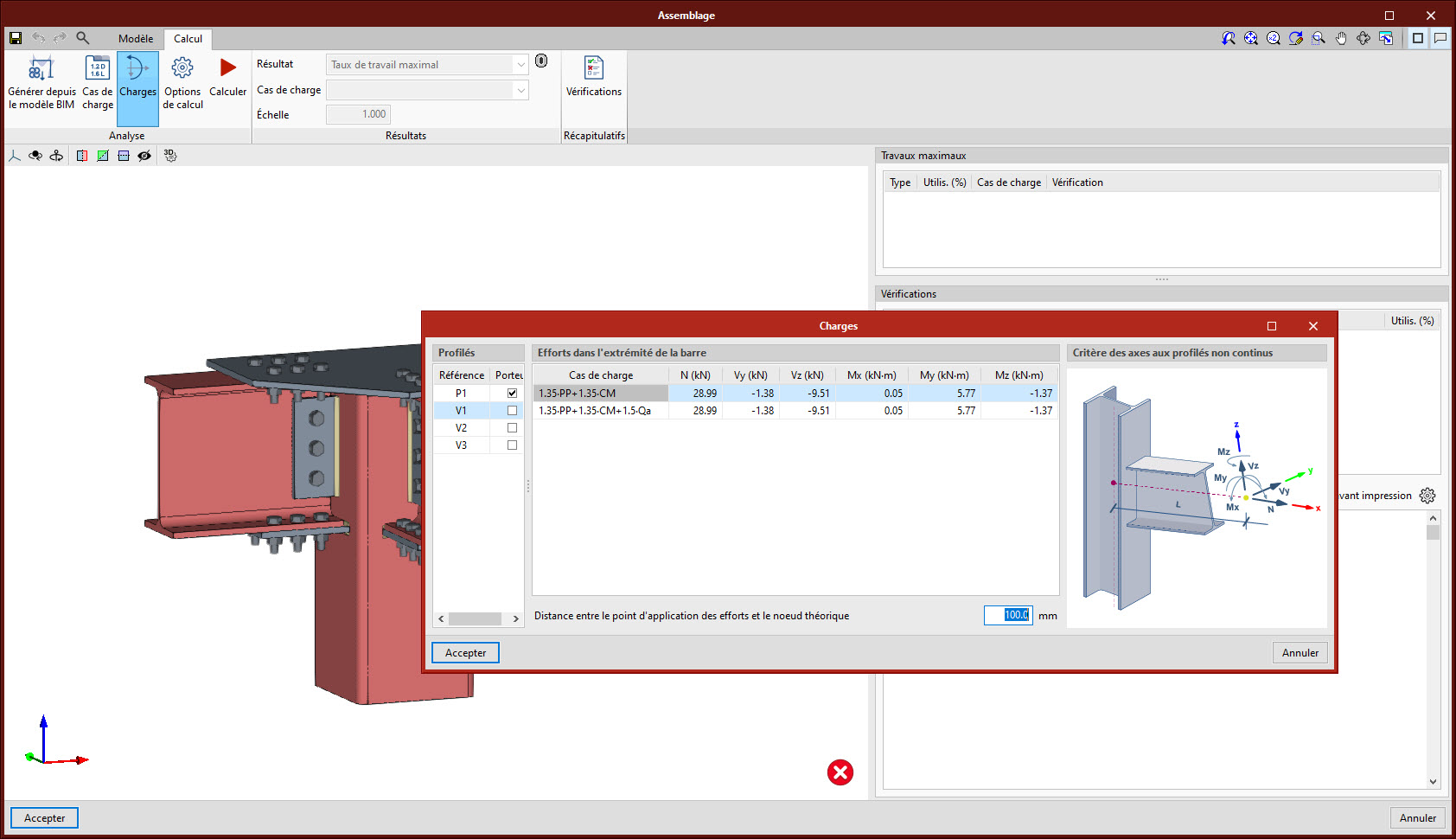Viewport: 1456px width, 839px height.
Task: Click the Profilés list horizontal scrollbar
Action: (x=475, y=618)
